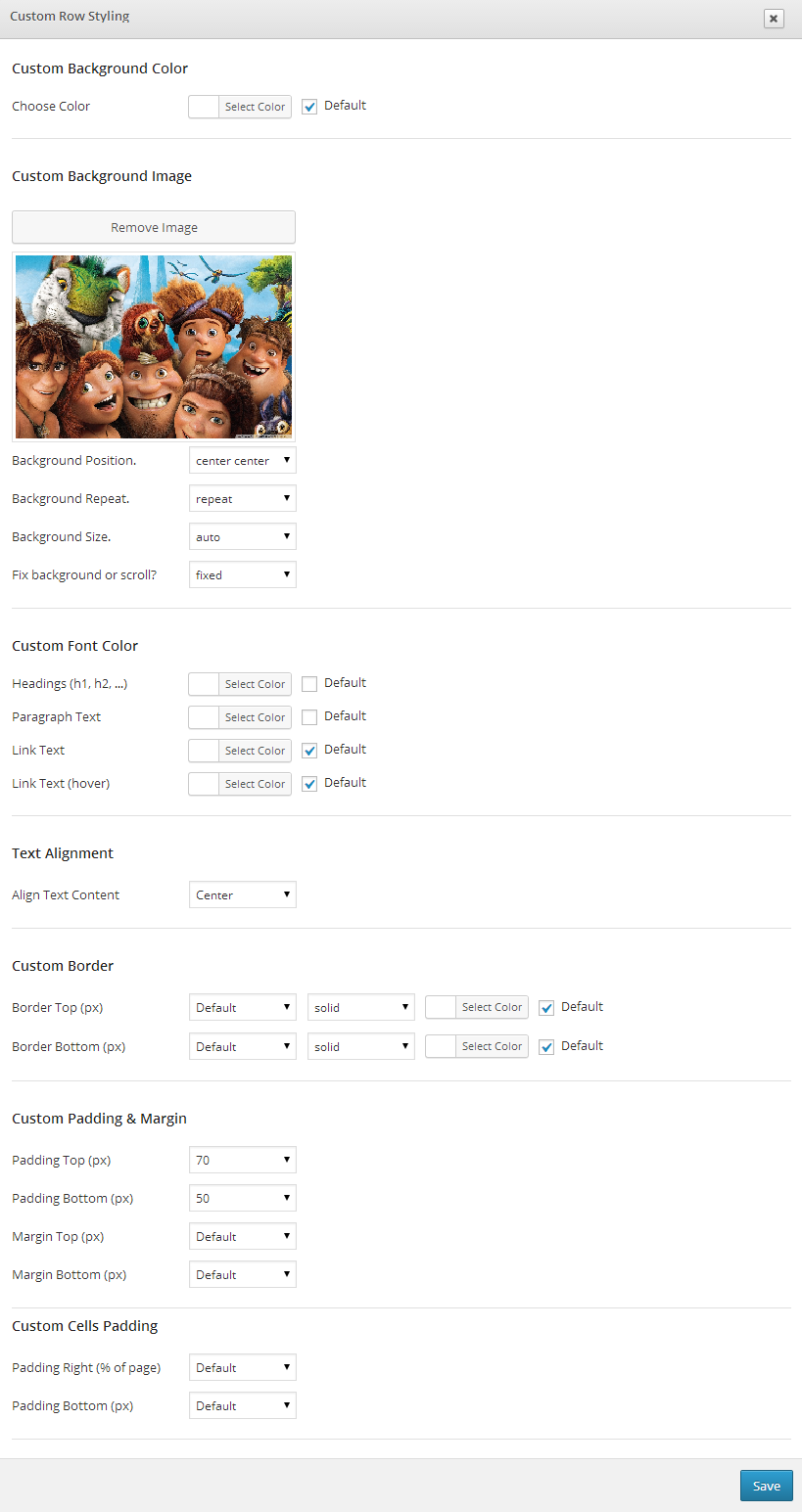Expand the Background Repeat dropdown

click(242, 499)
